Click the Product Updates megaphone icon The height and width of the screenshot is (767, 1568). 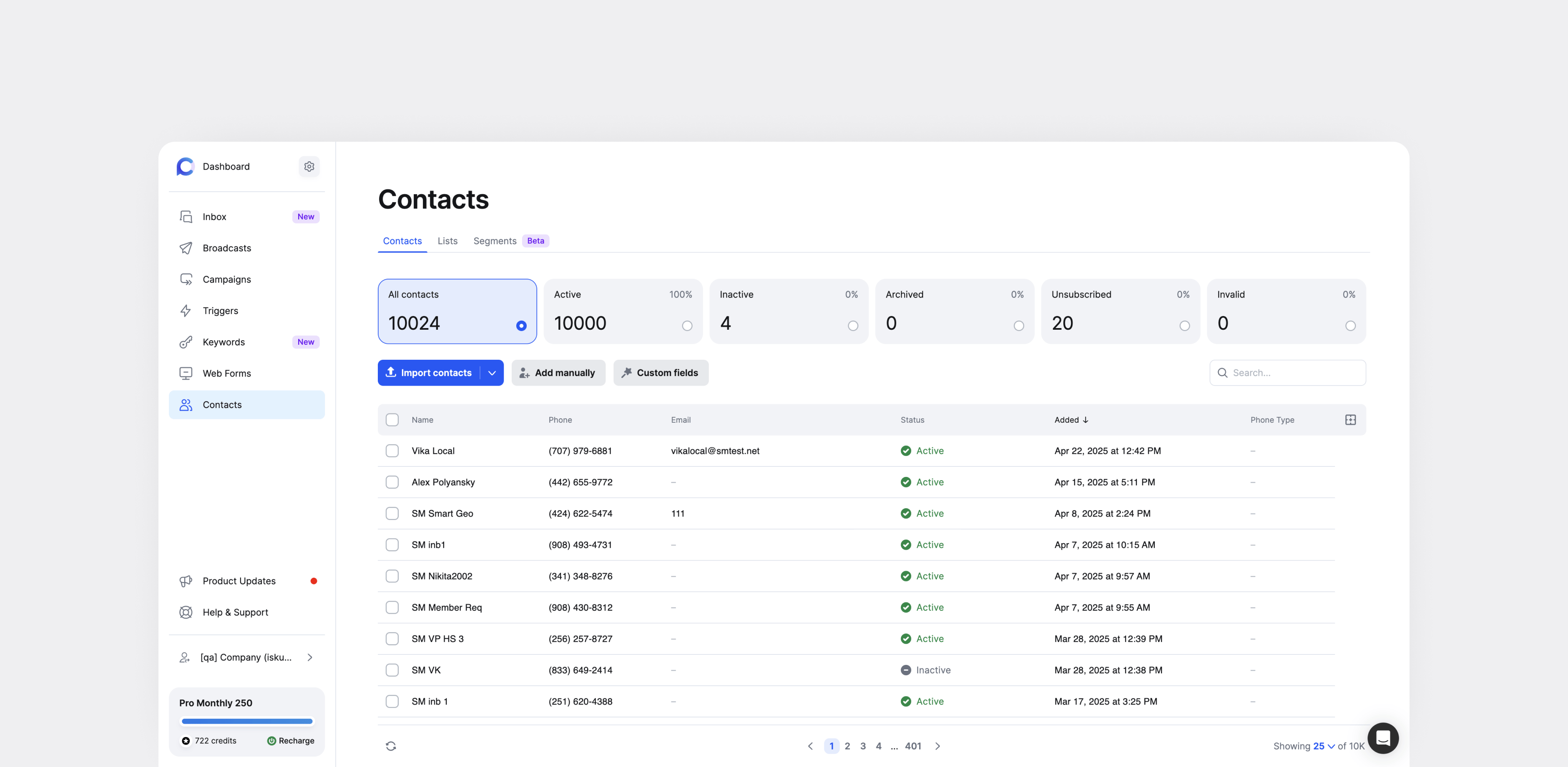186,581
